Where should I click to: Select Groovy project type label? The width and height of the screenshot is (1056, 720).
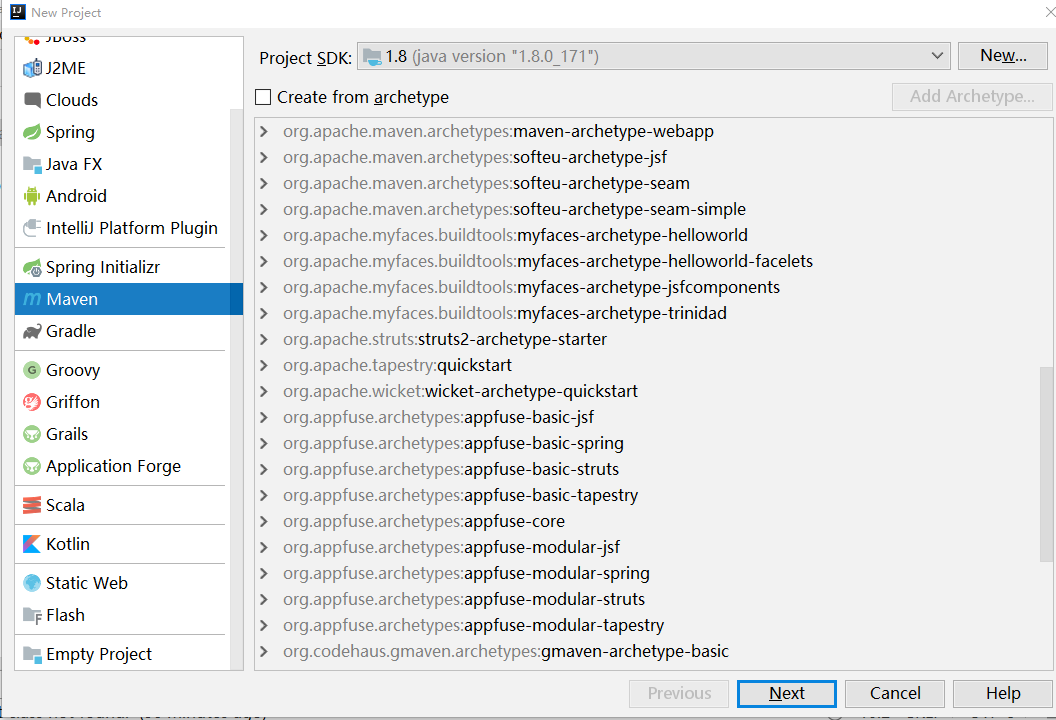[73, 370]
